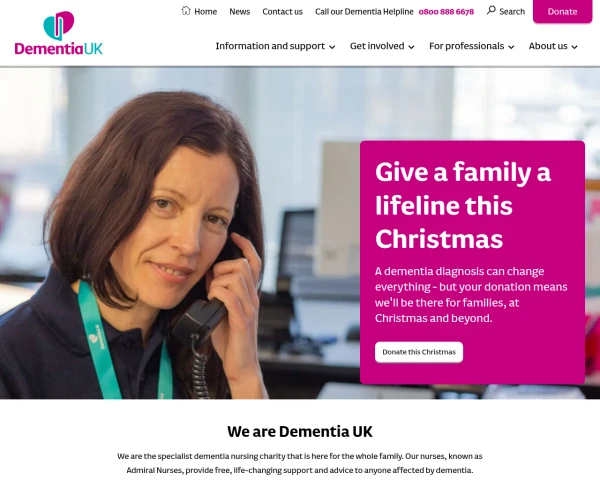Click the home icon in top navigation
Viewport: 600px width, 480px height.
coord(186,11)
